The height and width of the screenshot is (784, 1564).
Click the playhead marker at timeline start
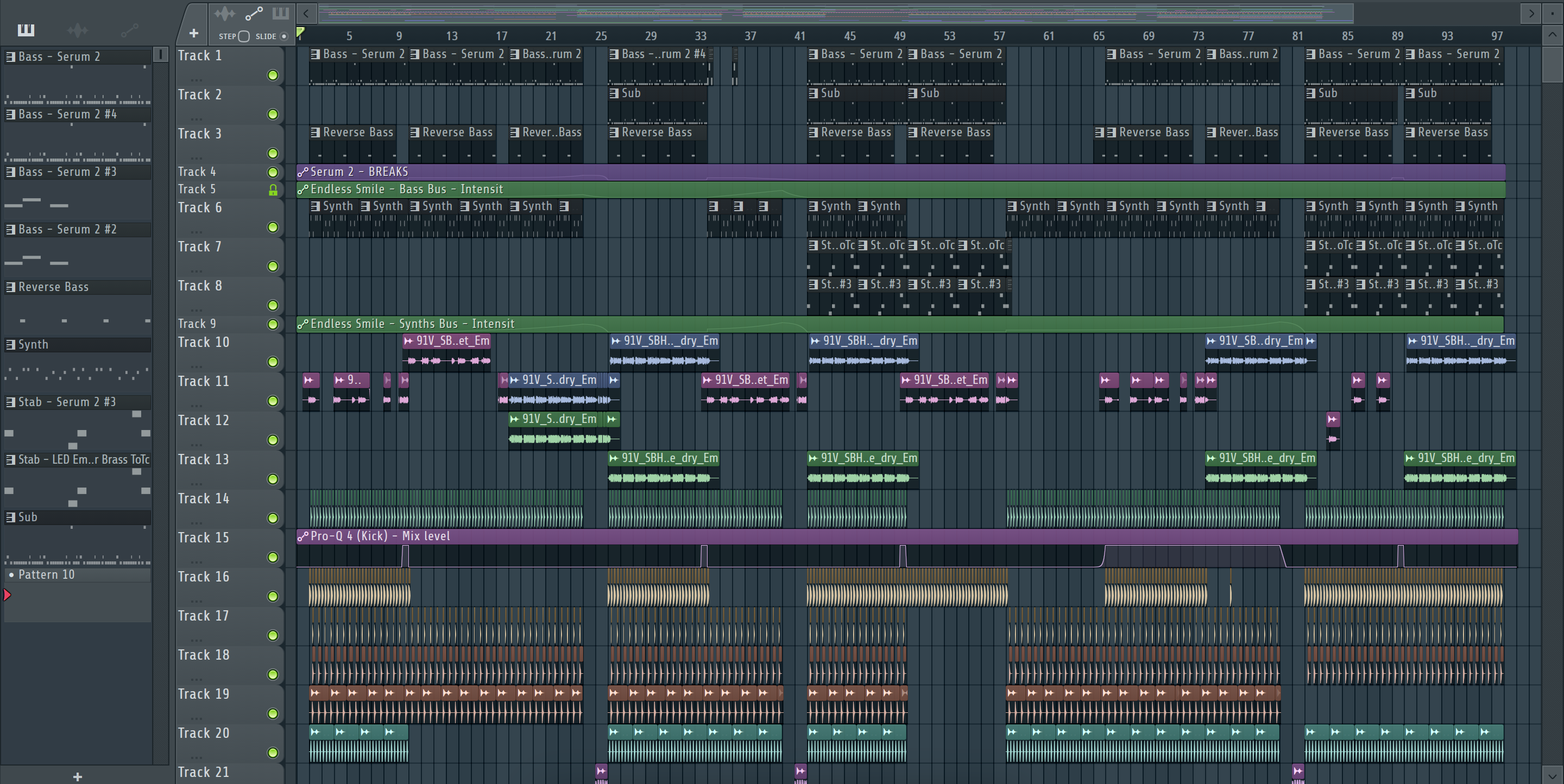pos(300,32)
